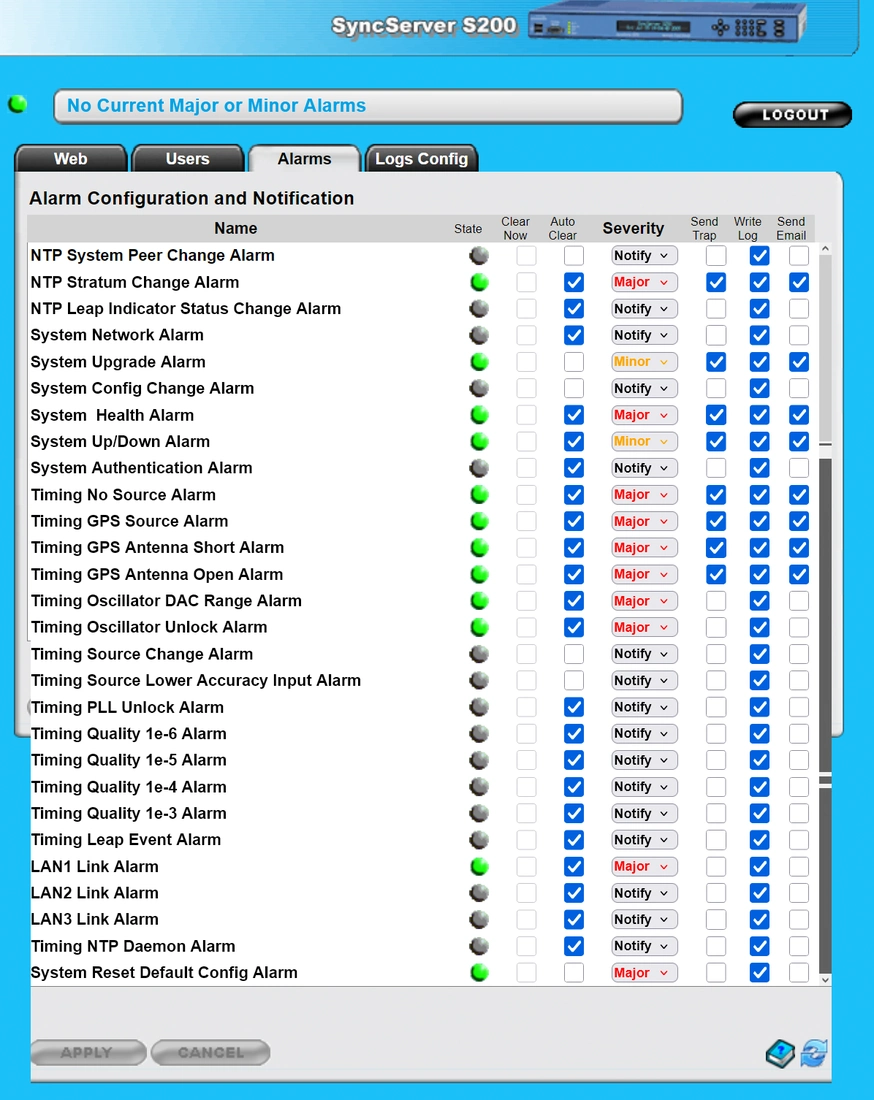Click the alarm list scroll down arrow
This screenshot has height=1100, width=874.
point(826,980)
